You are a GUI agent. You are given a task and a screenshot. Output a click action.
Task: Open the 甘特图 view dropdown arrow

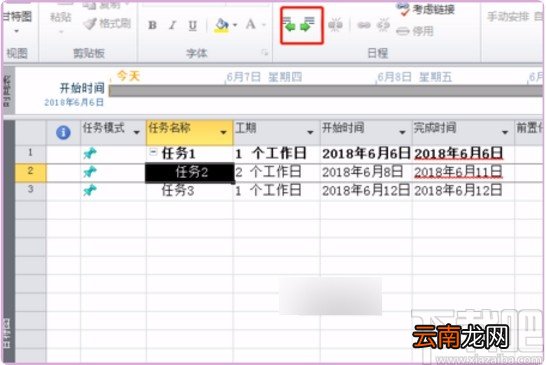[17, 31]
